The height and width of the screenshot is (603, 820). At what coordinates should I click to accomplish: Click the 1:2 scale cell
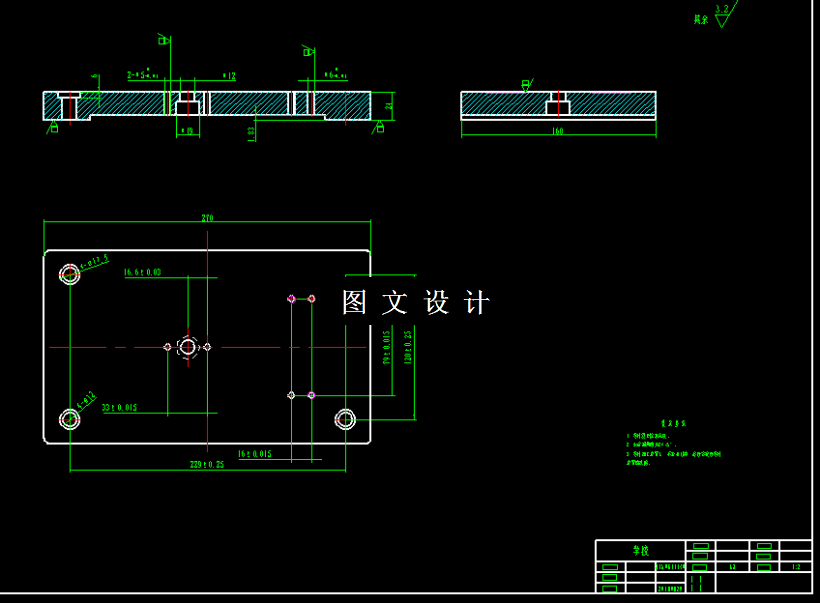[x=796, y=567]
